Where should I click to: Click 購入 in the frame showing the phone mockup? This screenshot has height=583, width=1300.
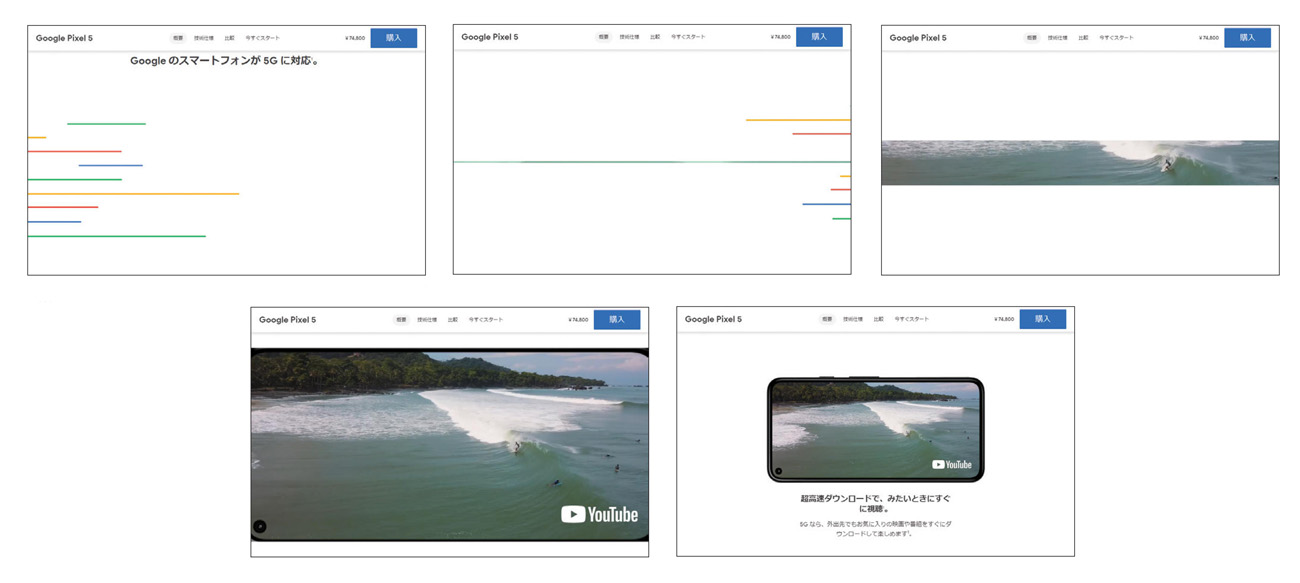tap(1043, 319)
